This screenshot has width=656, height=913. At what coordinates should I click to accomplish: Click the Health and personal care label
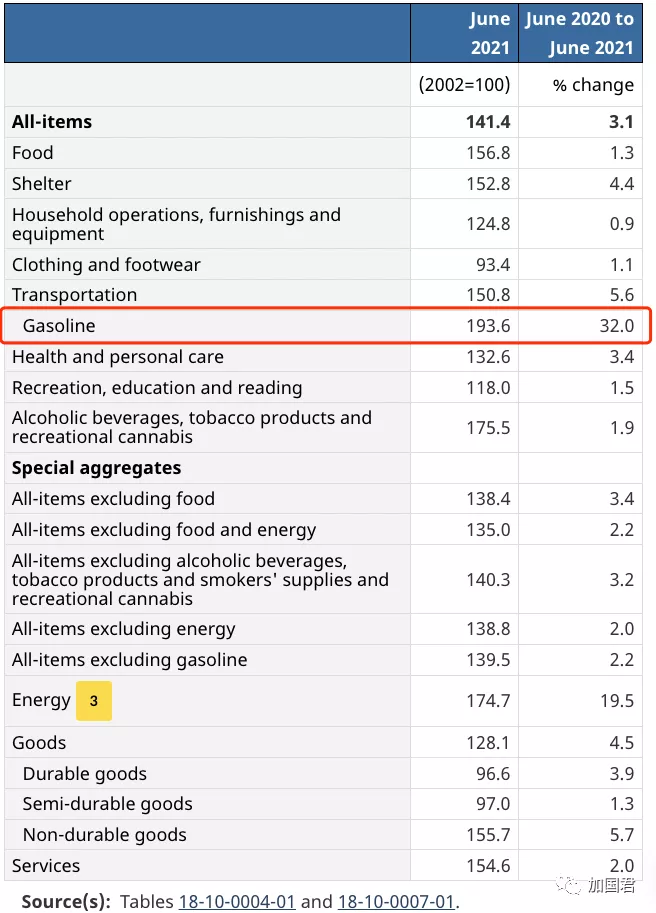[x=118, y=357]
